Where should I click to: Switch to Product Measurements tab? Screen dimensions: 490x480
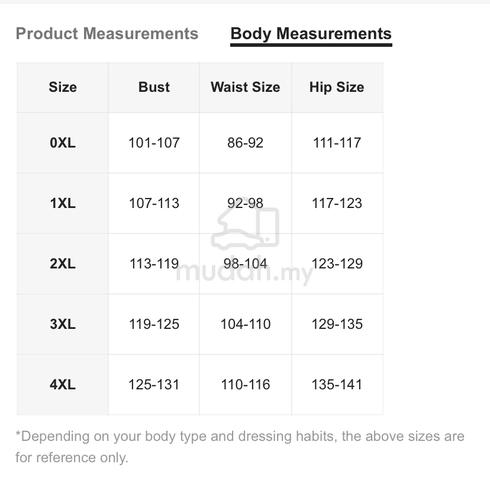(107, 34)
